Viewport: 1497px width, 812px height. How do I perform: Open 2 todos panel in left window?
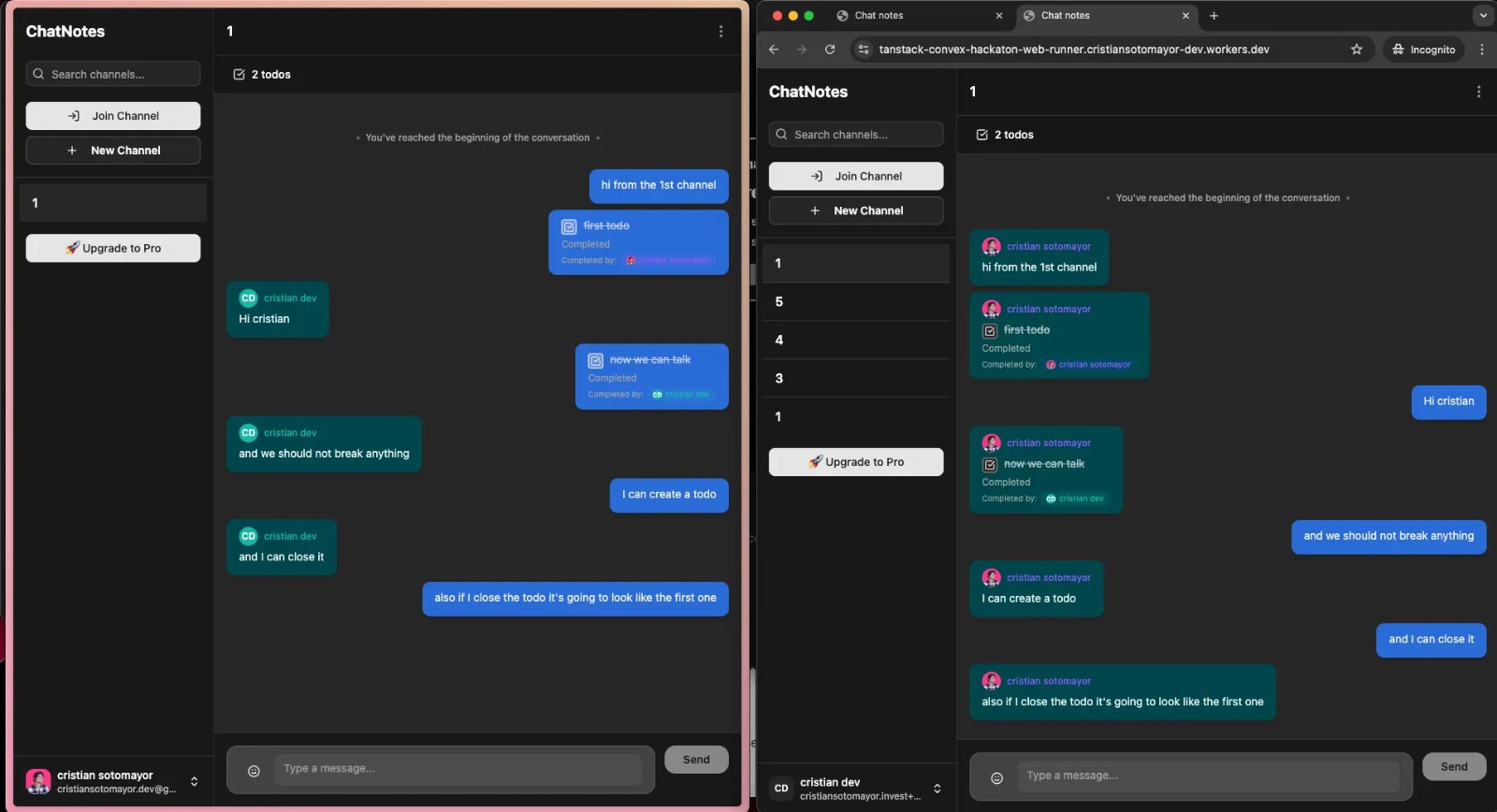[262, 74]
